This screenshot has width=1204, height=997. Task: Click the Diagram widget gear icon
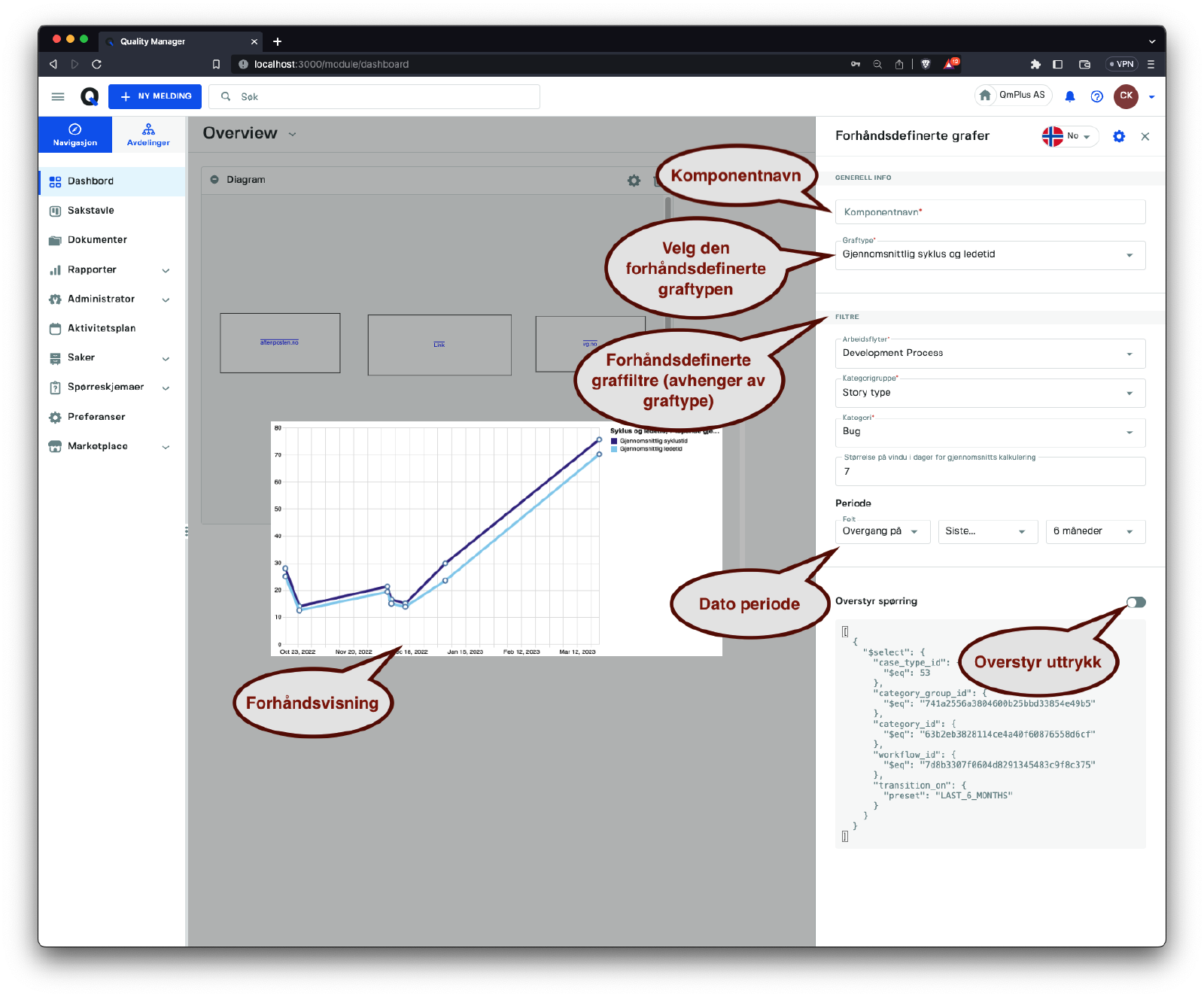tap(634, 181)
